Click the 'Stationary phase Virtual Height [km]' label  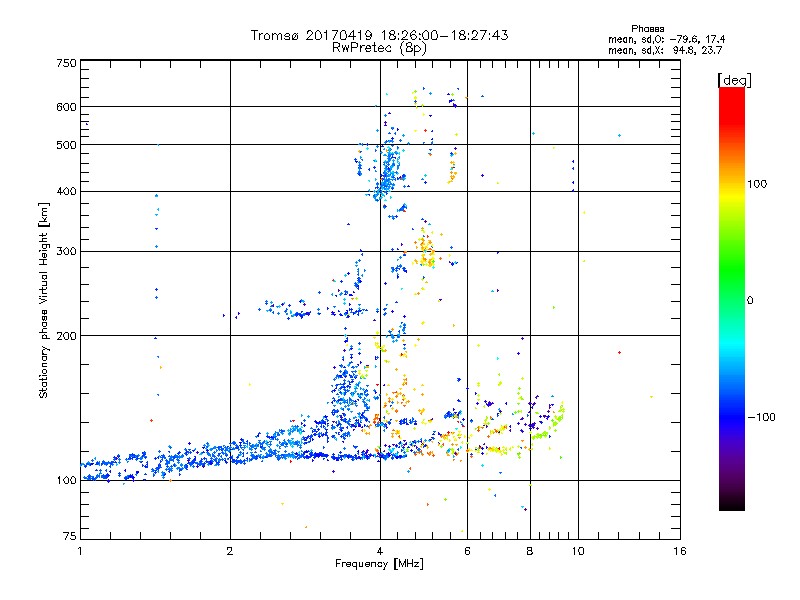[x=44, y=300]
